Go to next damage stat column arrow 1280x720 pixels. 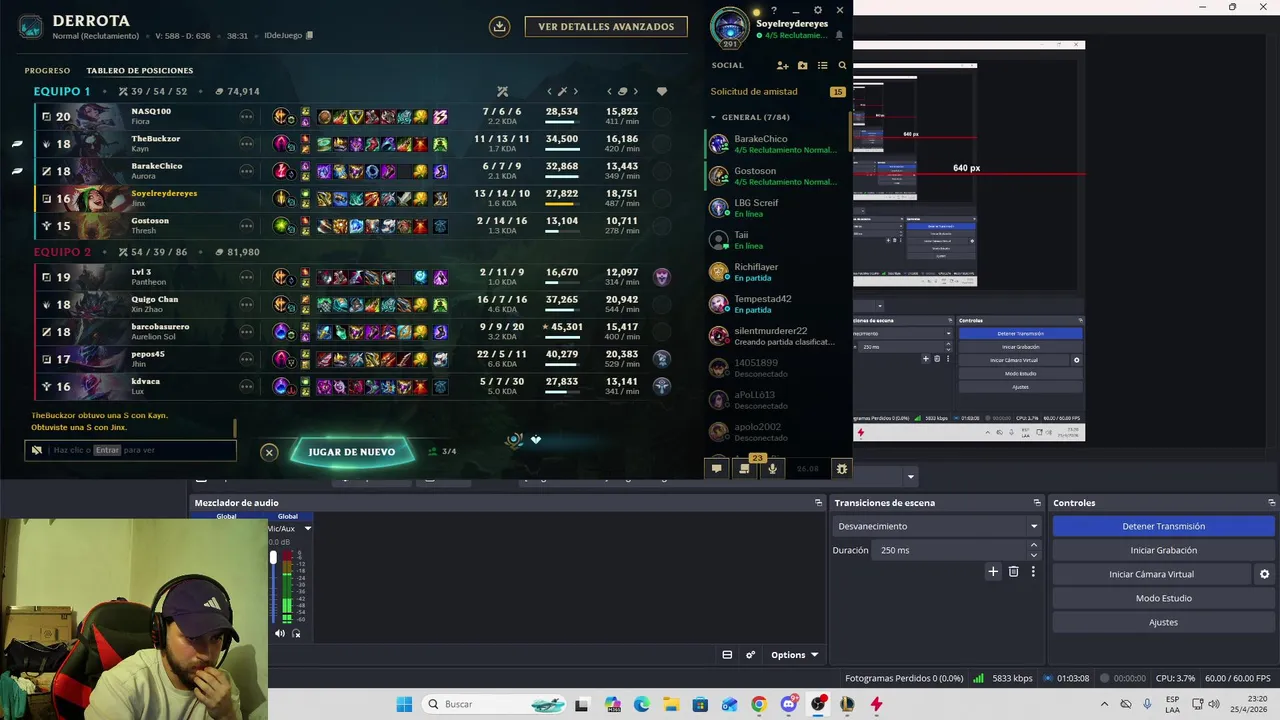pos(576,91)
